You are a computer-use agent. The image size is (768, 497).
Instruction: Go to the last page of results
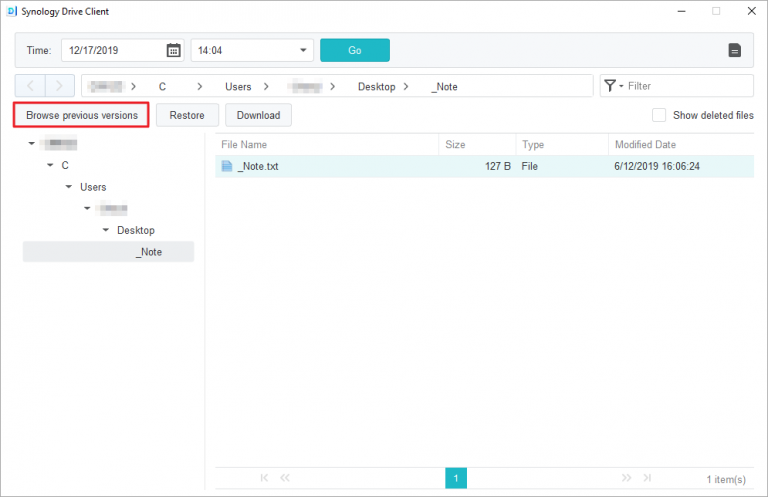647,479
